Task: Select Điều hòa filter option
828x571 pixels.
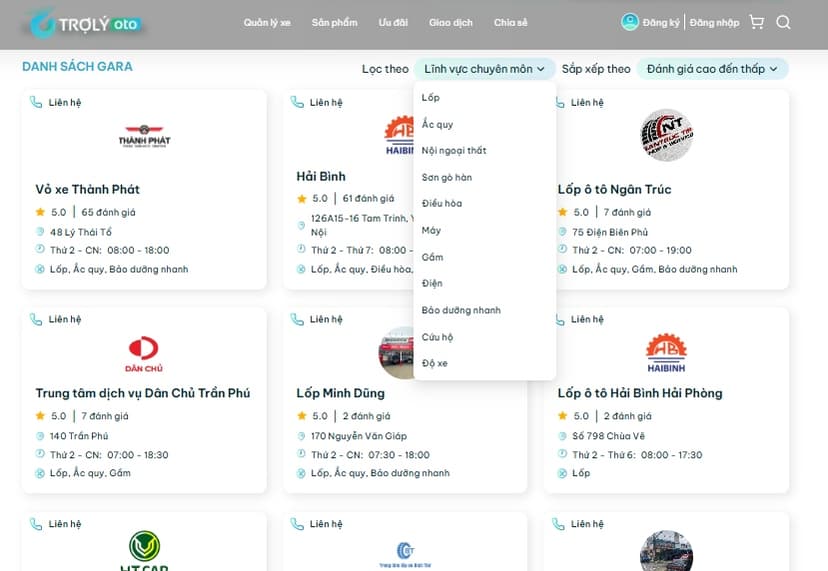Action: pyautogui.click(x=441, y=203)
